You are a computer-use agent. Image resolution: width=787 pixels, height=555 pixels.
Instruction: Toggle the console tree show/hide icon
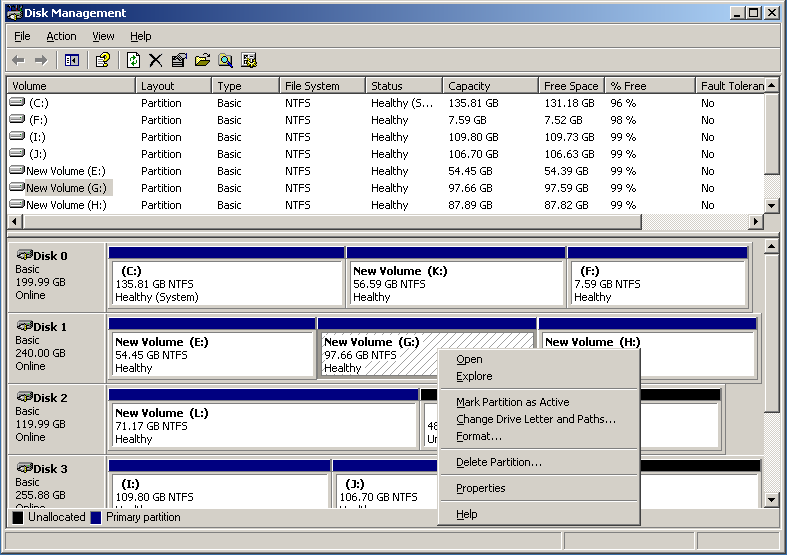coord(72,61)
